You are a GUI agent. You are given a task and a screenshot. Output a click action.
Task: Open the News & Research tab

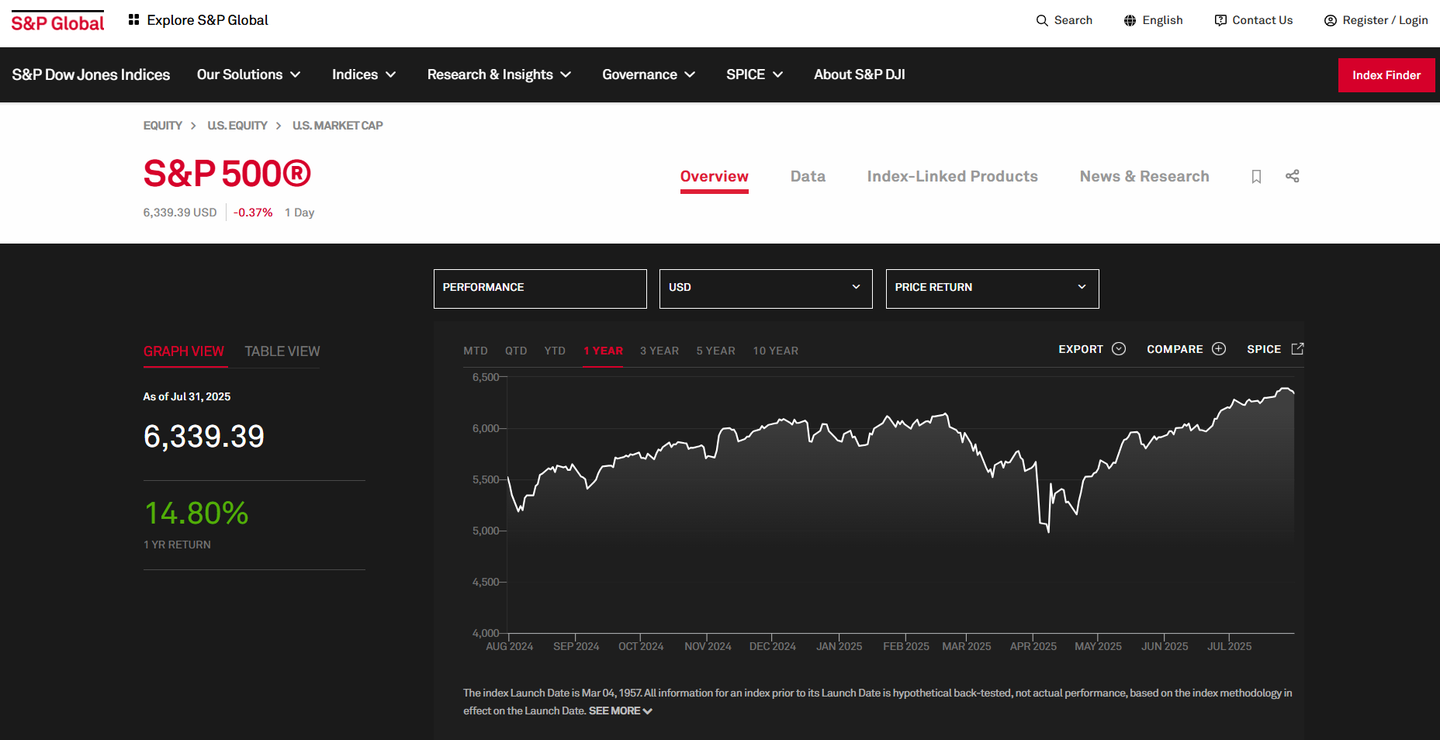(1144, 176)
